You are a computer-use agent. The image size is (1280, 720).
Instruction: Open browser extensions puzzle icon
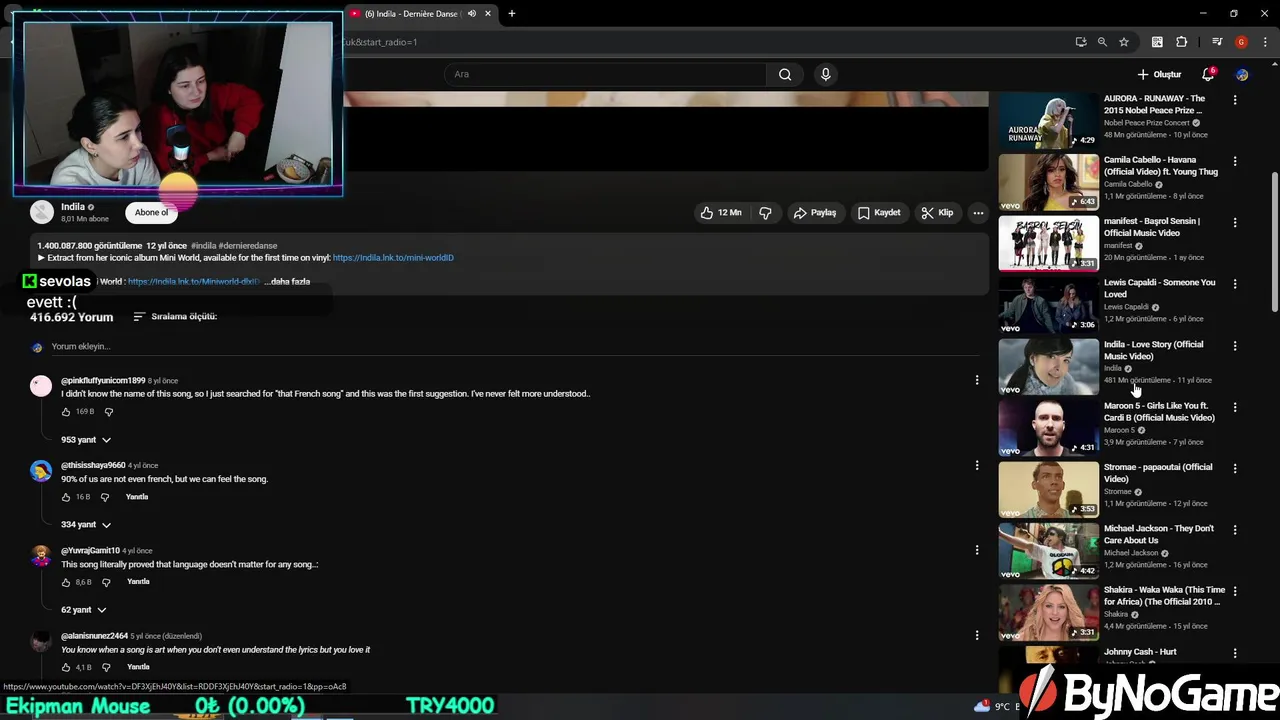point(1181,42)
